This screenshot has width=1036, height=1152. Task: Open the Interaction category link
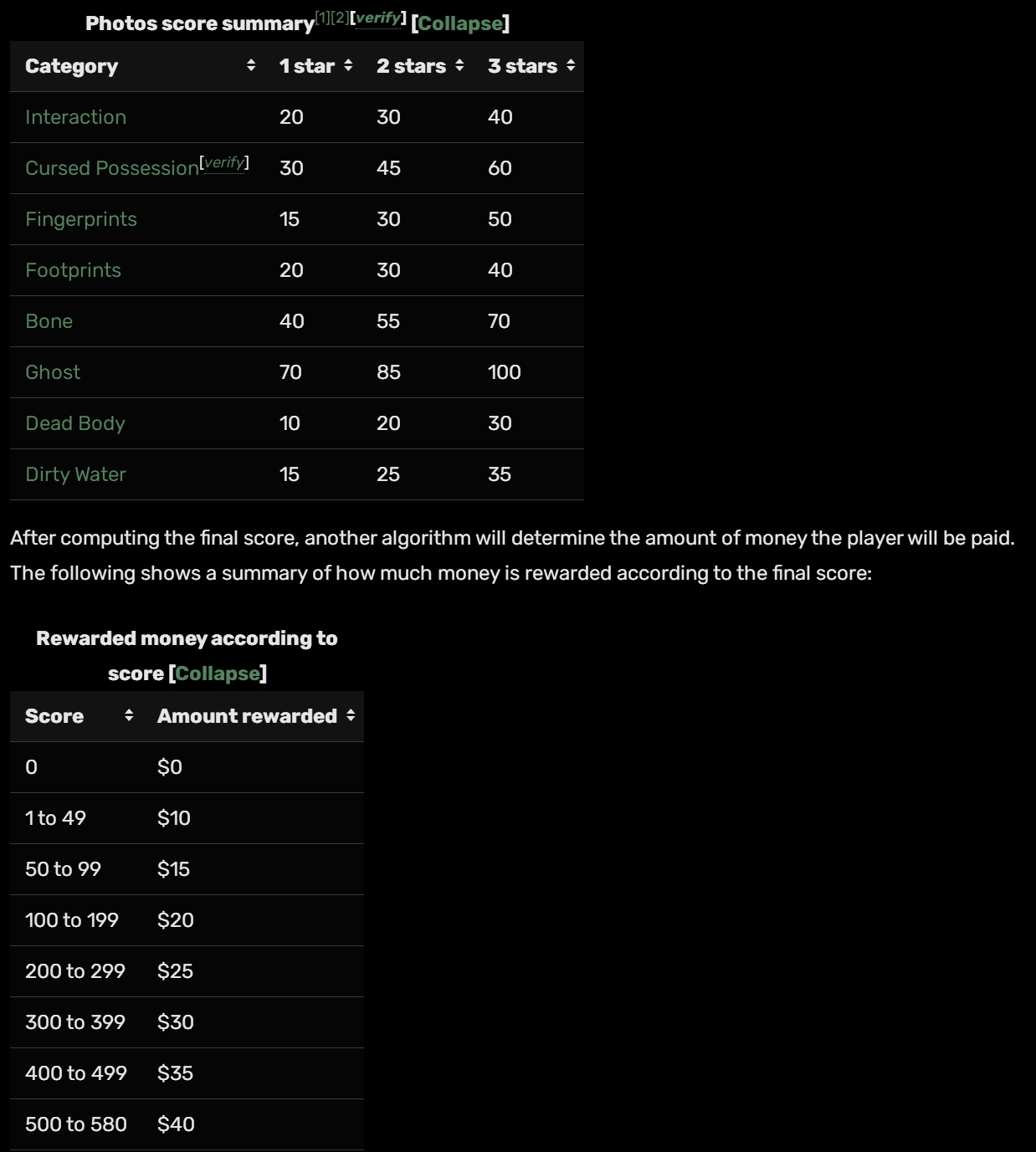[x=75, y=117]
